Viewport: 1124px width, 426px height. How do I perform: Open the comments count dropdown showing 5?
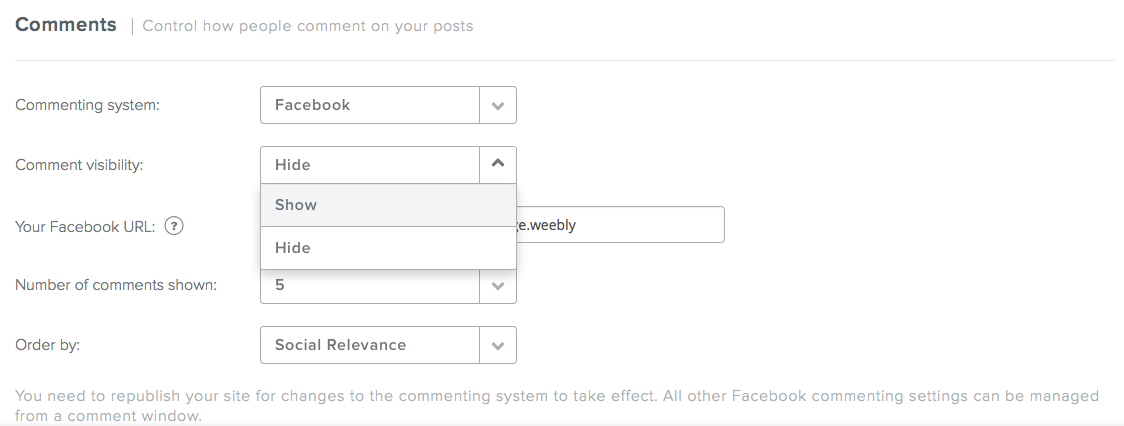(370, 287)
